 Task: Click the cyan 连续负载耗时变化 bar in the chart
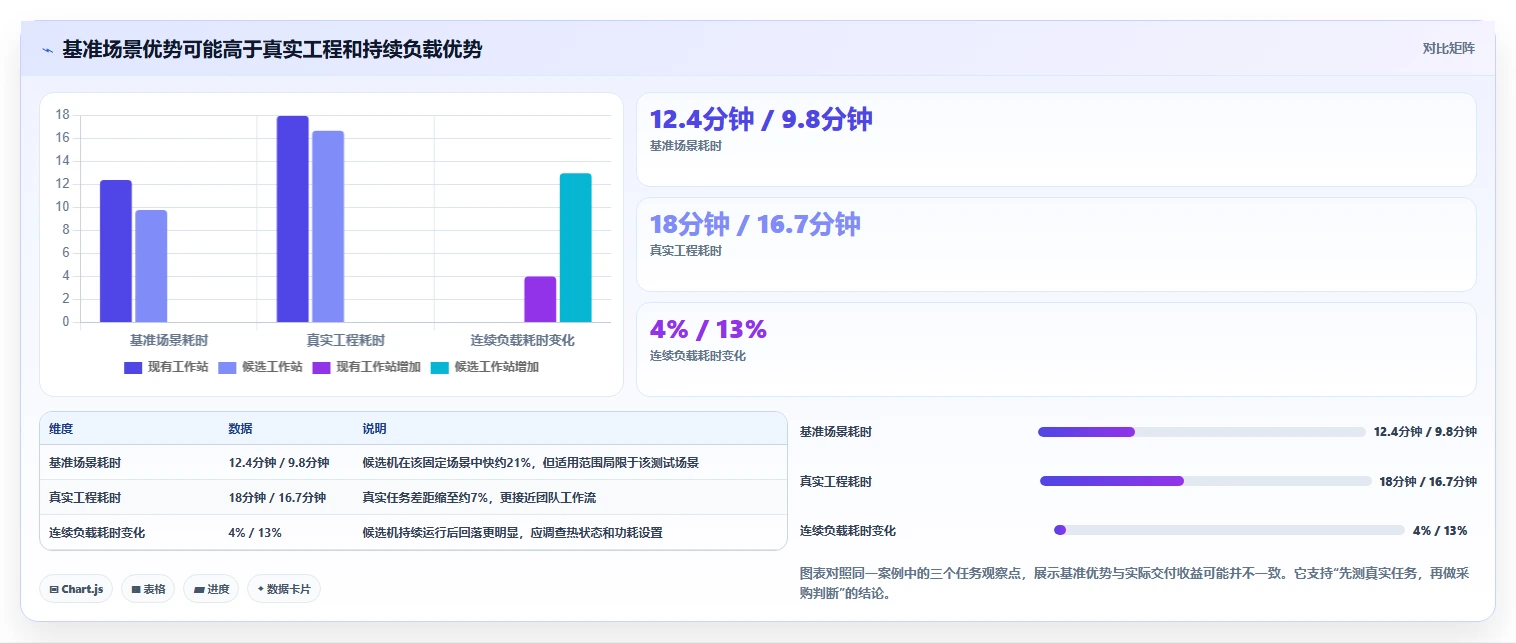[575, 248]
